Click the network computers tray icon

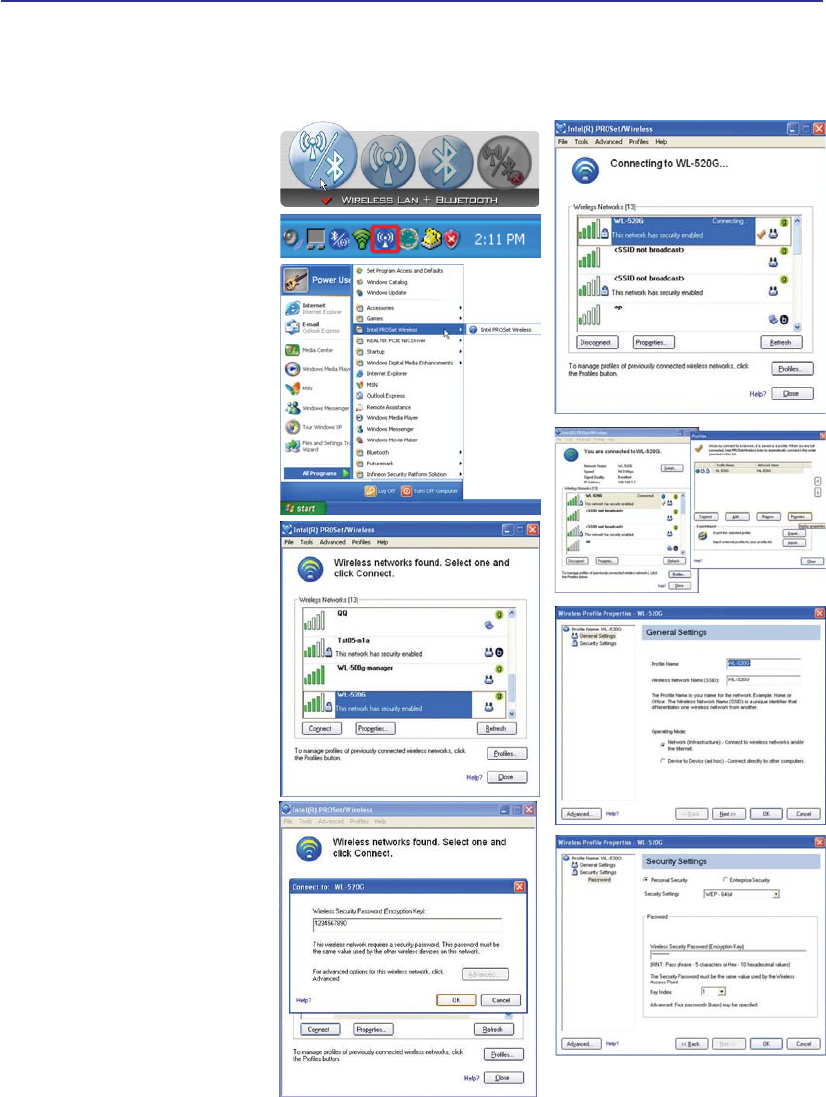(316, 240)
